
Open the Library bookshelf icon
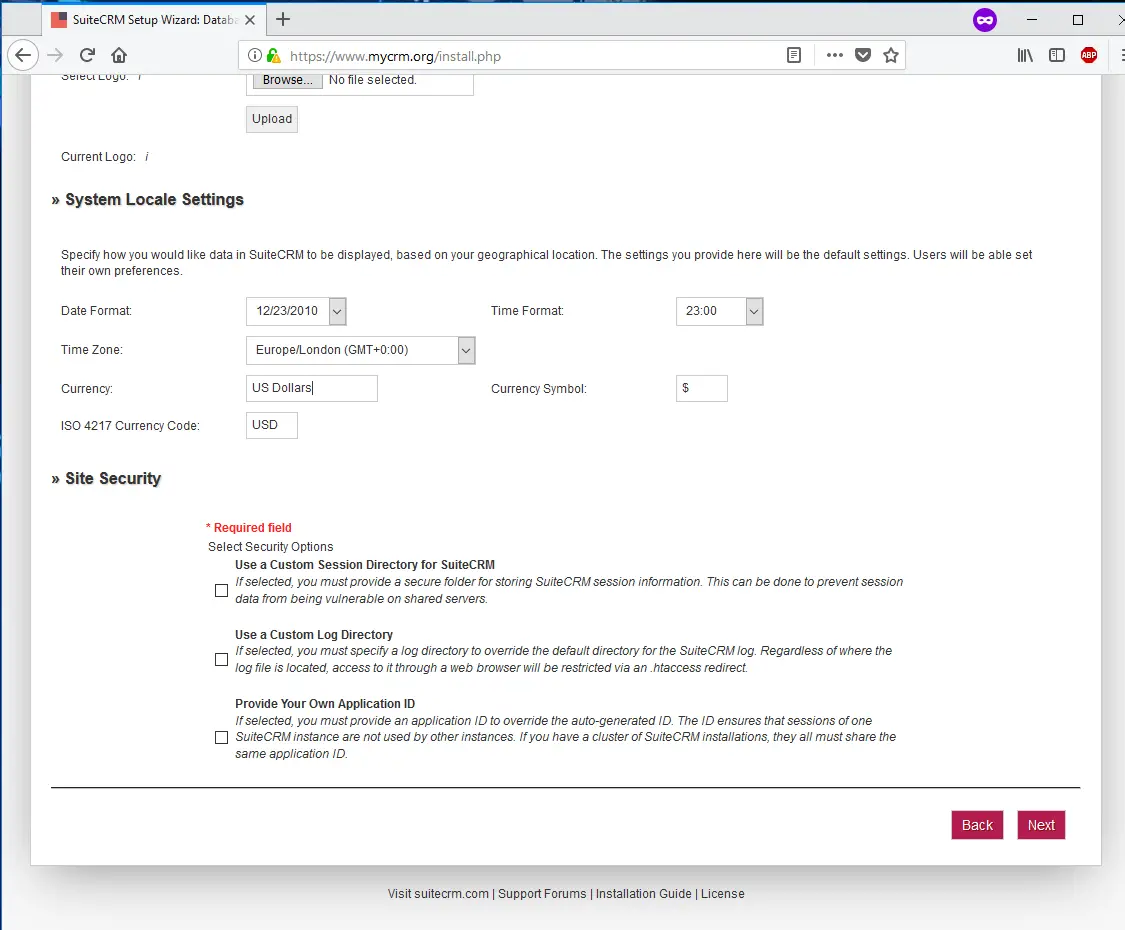(x=1025, y=55)
